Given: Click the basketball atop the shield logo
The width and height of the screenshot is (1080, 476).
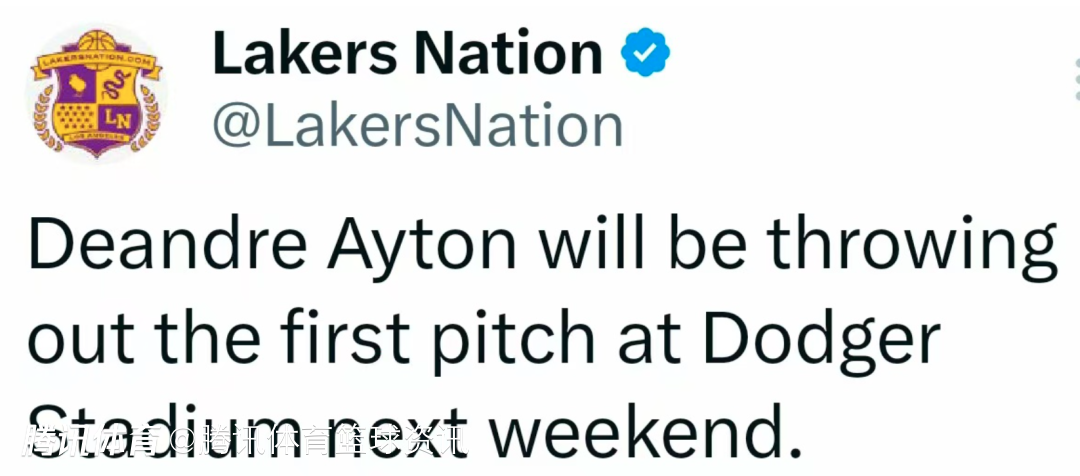Looking at the screenshot, I should [96, 40].
